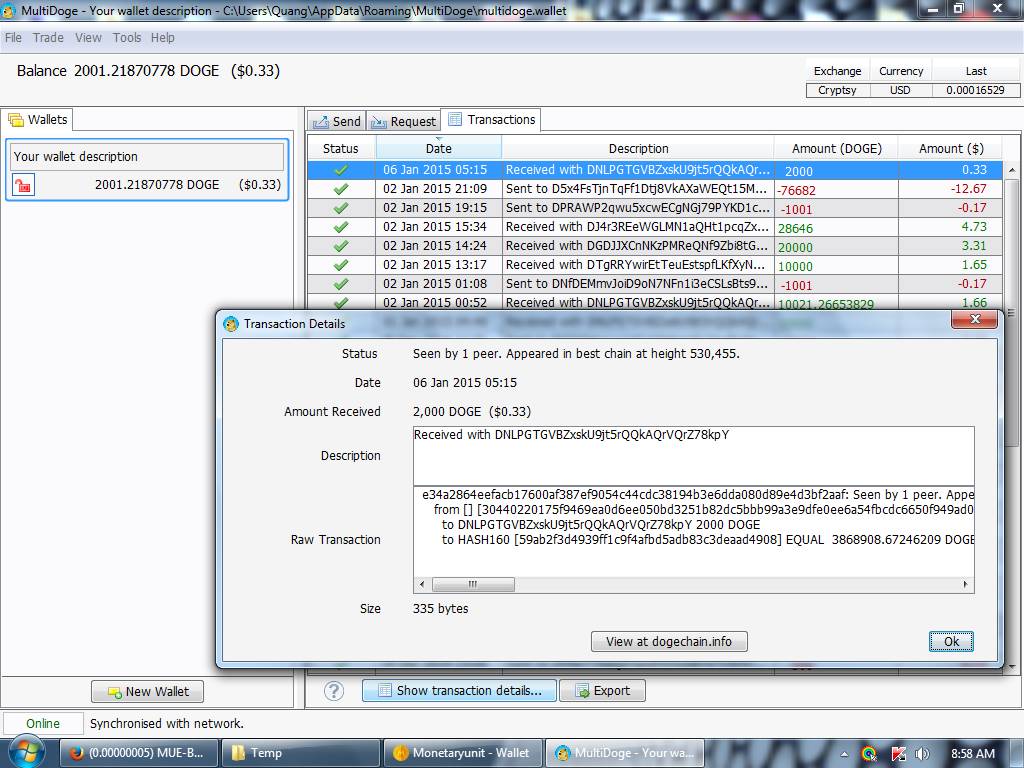Viewport: 1024px width, 768px height.
Task: Click green checkmark status for 02 Jan 2015 21:09
Action: [x=340, y=189]
